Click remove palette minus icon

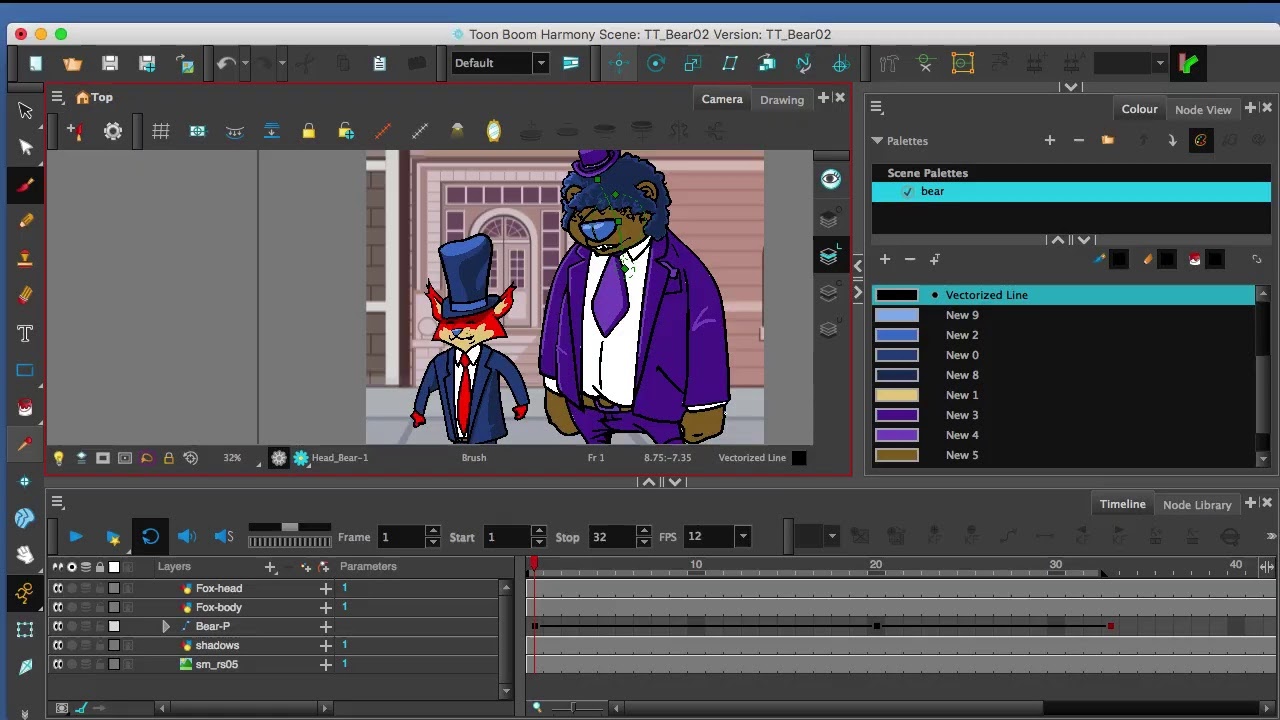pos(1078,141)
